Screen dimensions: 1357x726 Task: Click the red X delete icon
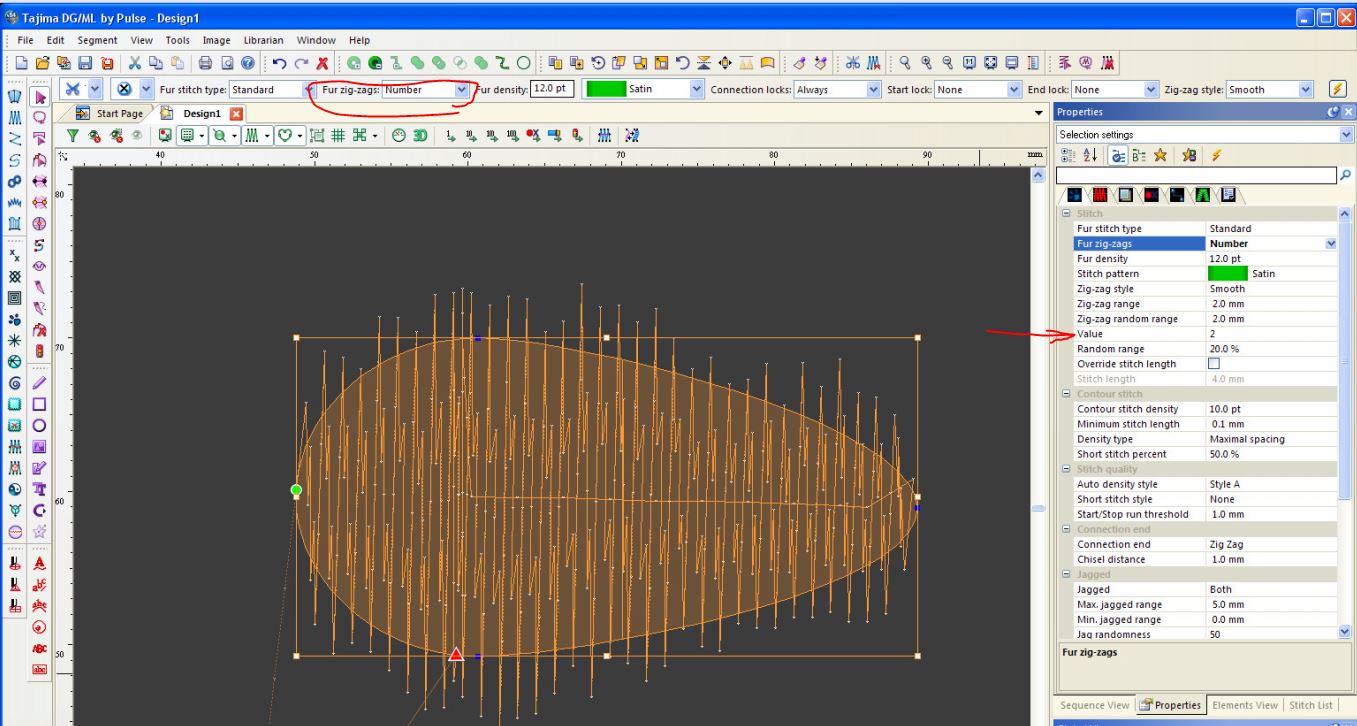point(322,64)
